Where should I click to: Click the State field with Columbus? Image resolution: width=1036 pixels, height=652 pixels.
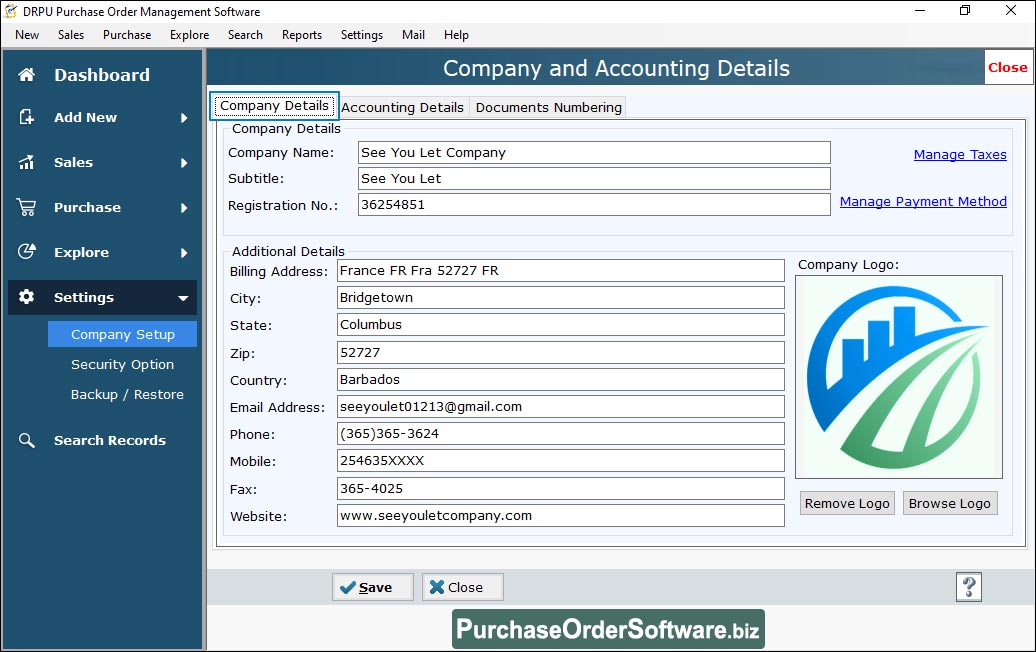560,324
